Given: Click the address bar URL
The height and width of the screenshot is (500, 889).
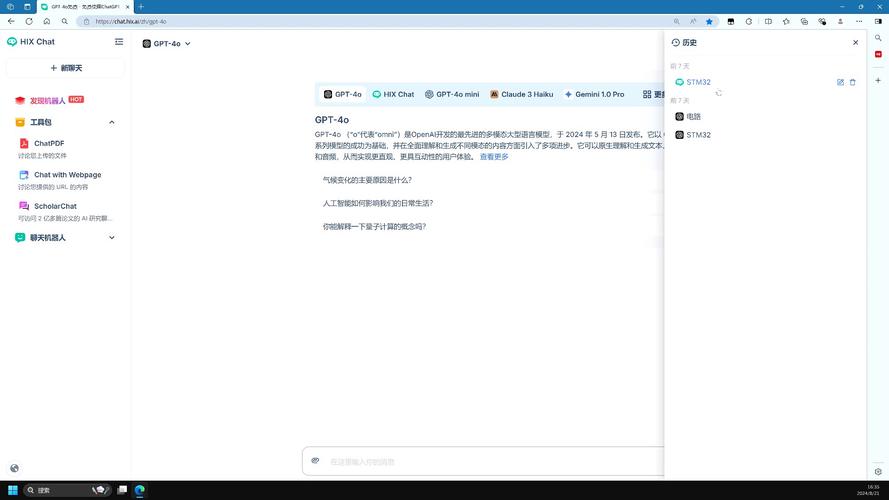Looking at the screenshot, I should [x=131, y=22].
